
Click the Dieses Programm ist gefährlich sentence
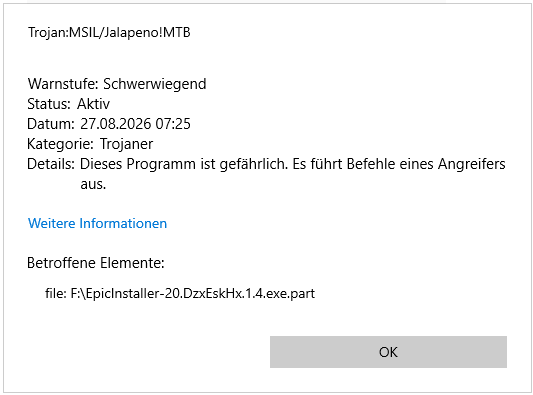[x=184, y=164]
